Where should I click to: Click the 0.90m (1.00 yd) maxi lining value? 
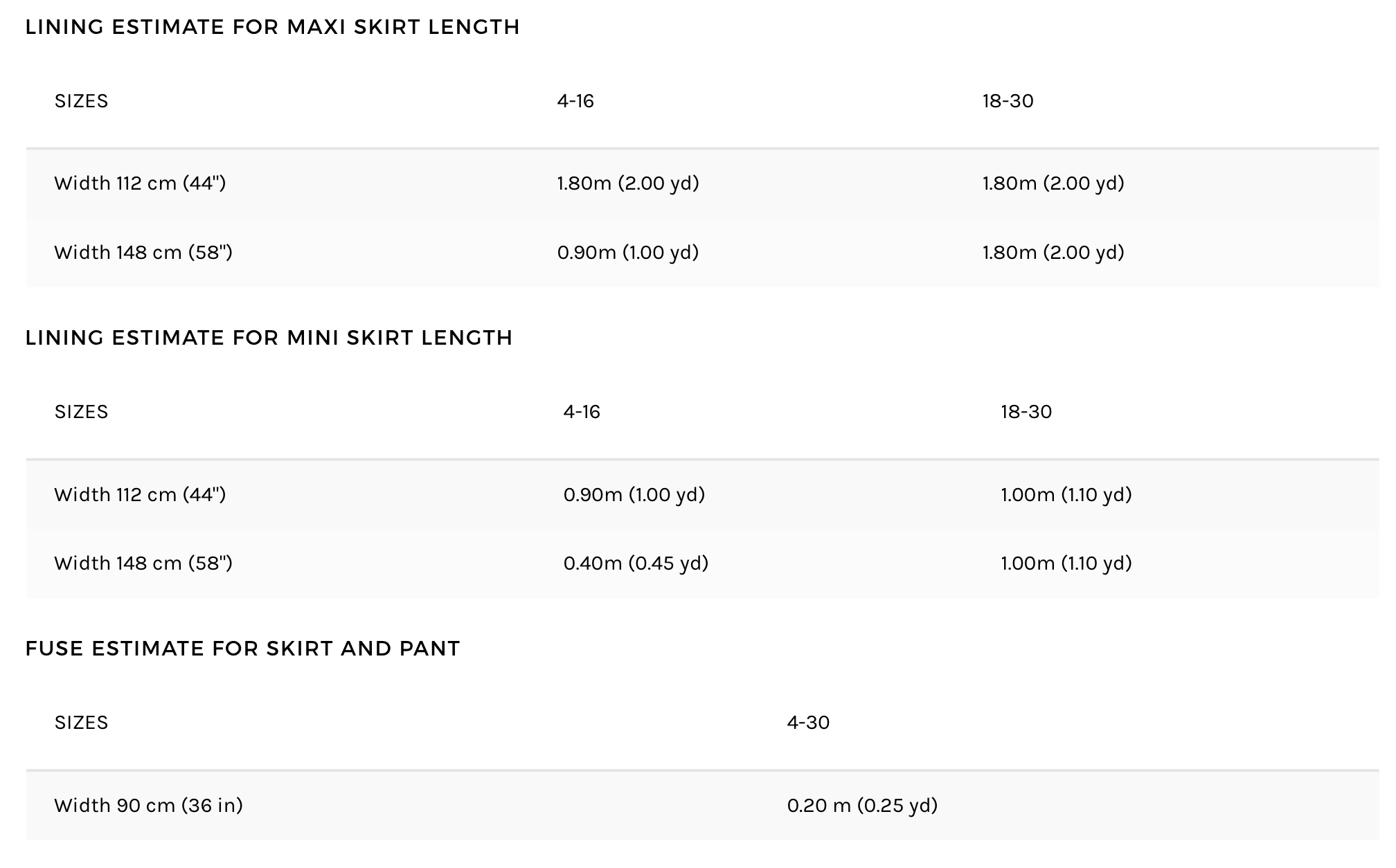coord(628,252)
